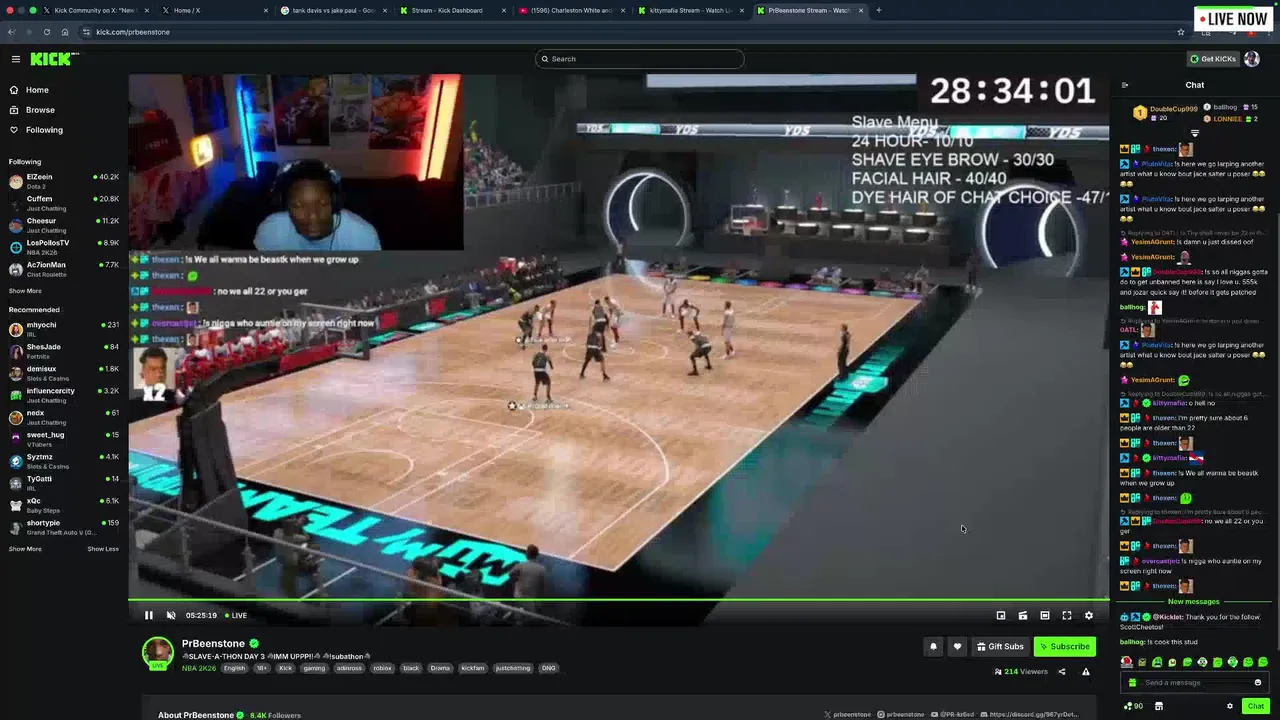
Task: Open shortypie recommended channel
Action: pyautogui.click(x=64, y=527)
